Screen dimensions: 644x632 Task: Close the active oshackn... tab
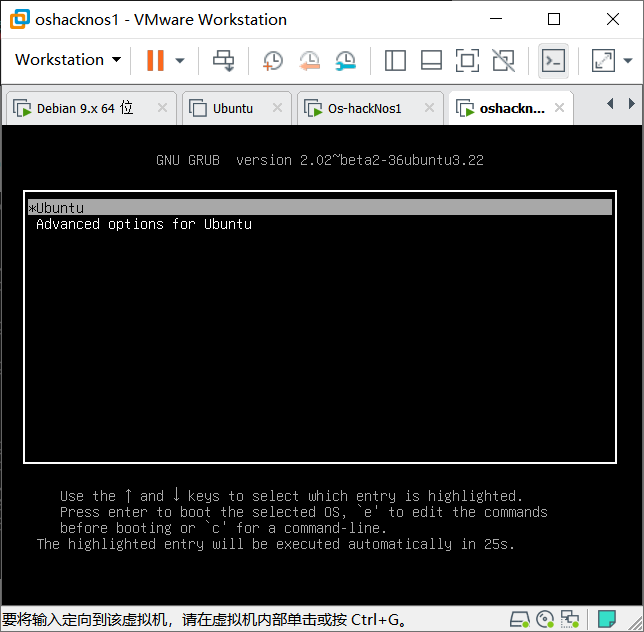pos(559,108)
